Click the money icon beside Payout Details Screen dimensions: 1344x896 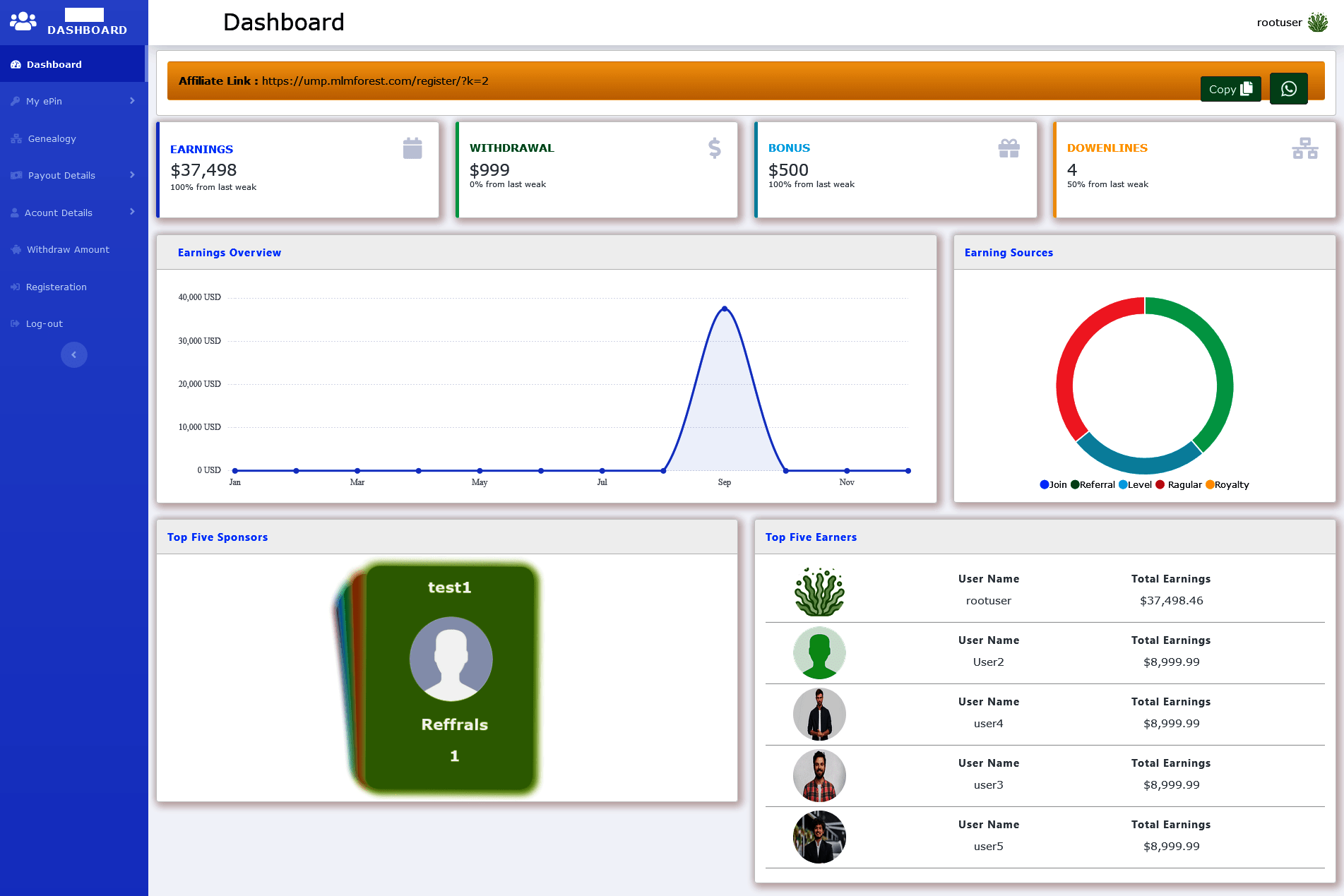16,175
